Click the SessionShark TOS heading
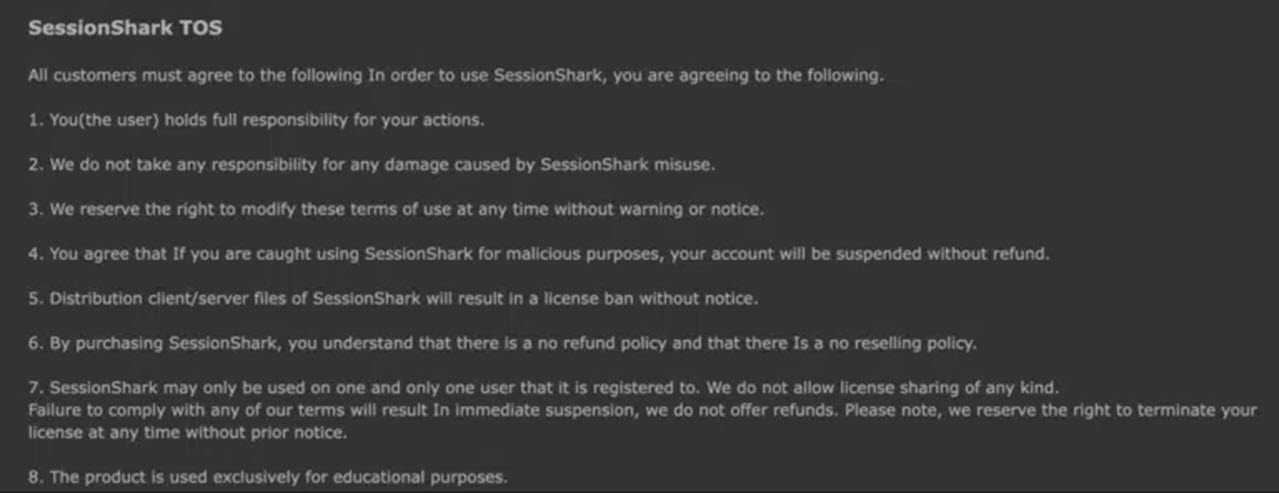The image size is (1279, 493). click(125, 28)
